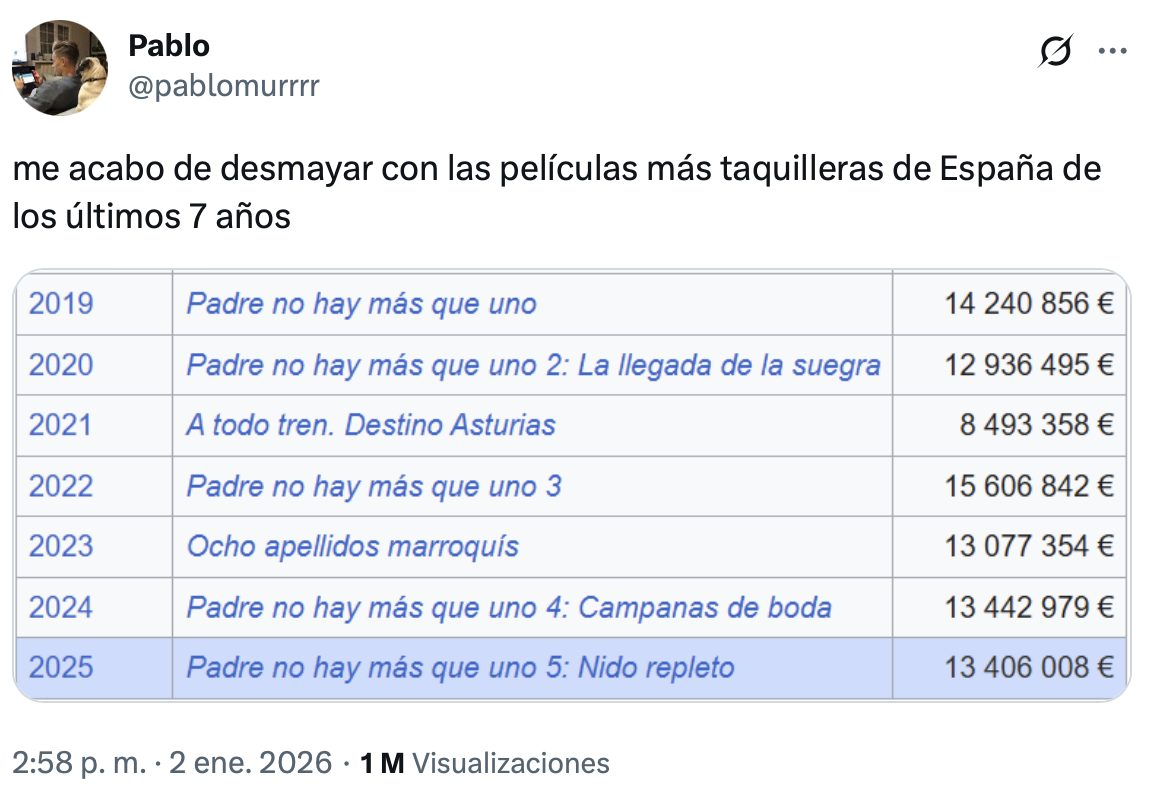Image resolution: width=1152 pixels, height=800 pixels.
Task: Open the three-dot more options menu
Action: coord(1112,51)
